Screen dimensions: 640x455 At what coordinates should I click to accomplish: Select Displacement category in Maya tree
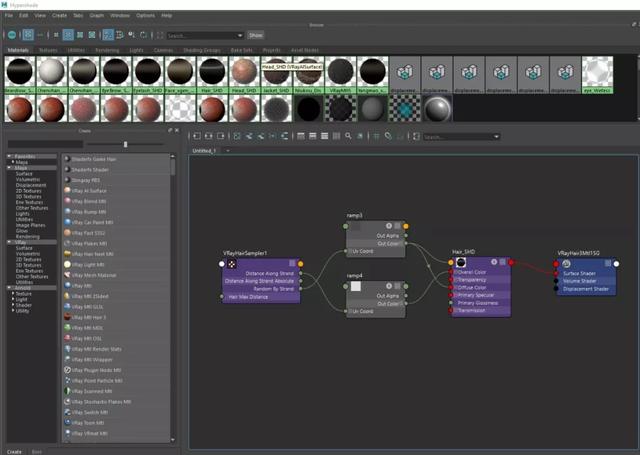click(x=31, y=185)
